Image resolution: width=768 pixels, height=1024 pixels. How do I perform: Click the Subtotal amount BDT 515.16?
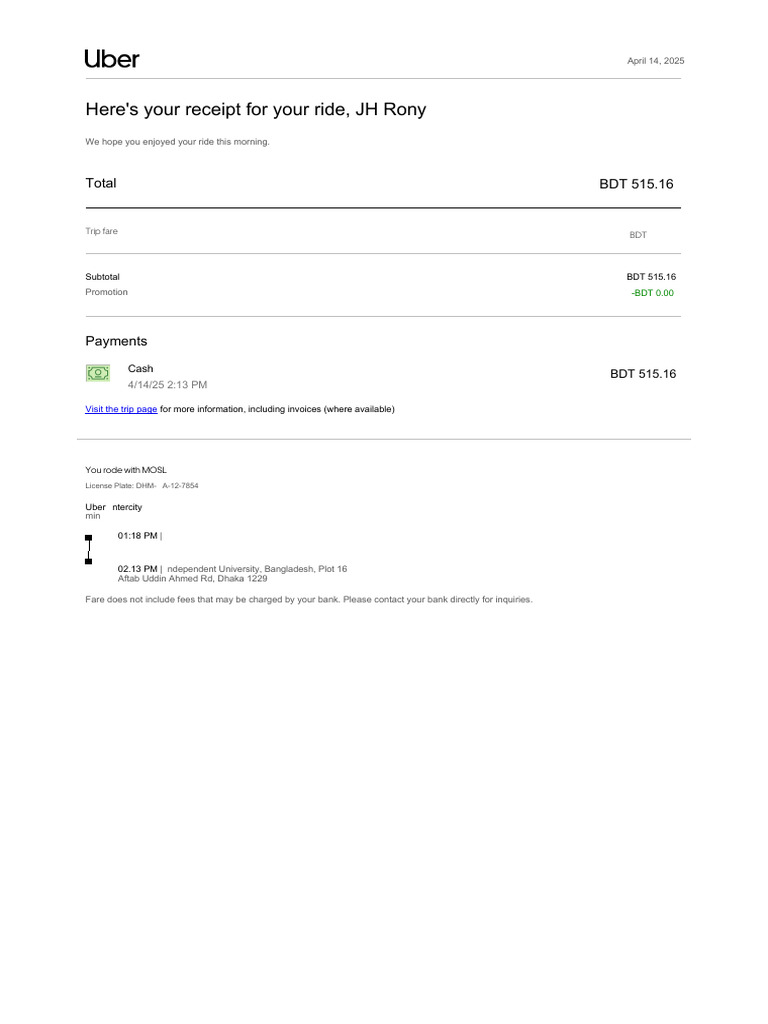click(x=651, y=276)
